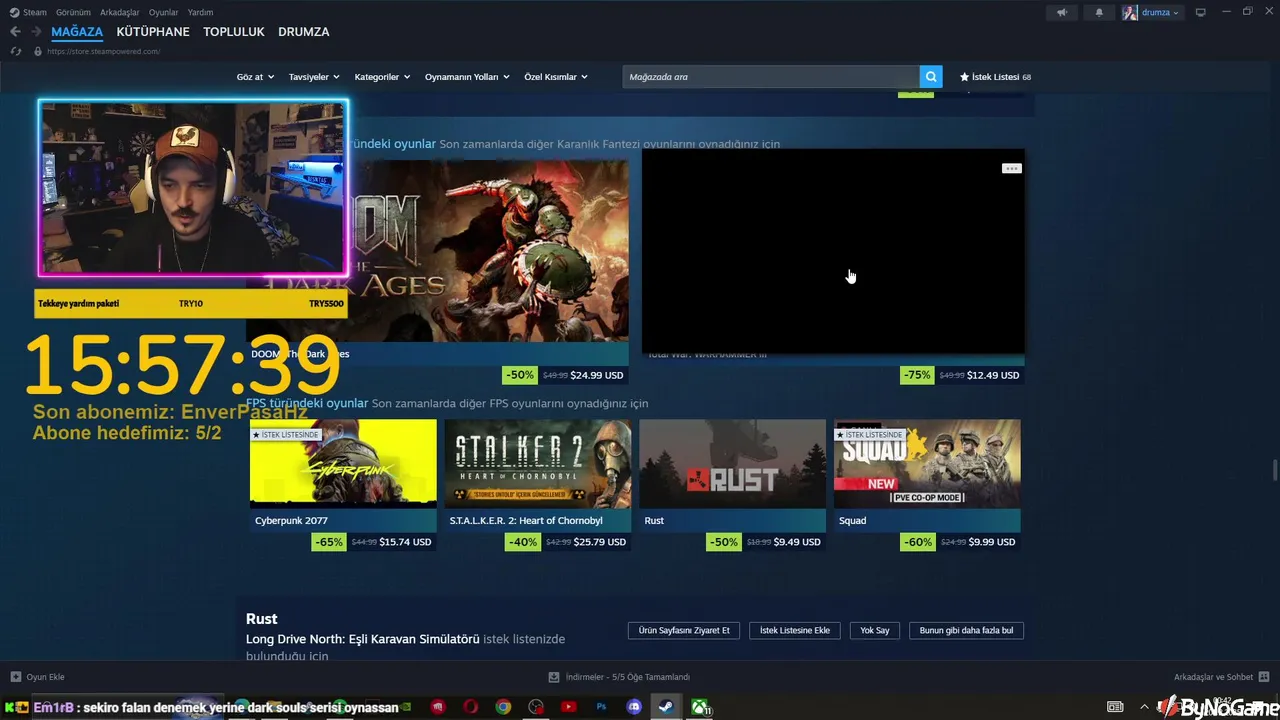Expand the Özel Kısımlar dropdown
1280x720 pixels.
556,77
